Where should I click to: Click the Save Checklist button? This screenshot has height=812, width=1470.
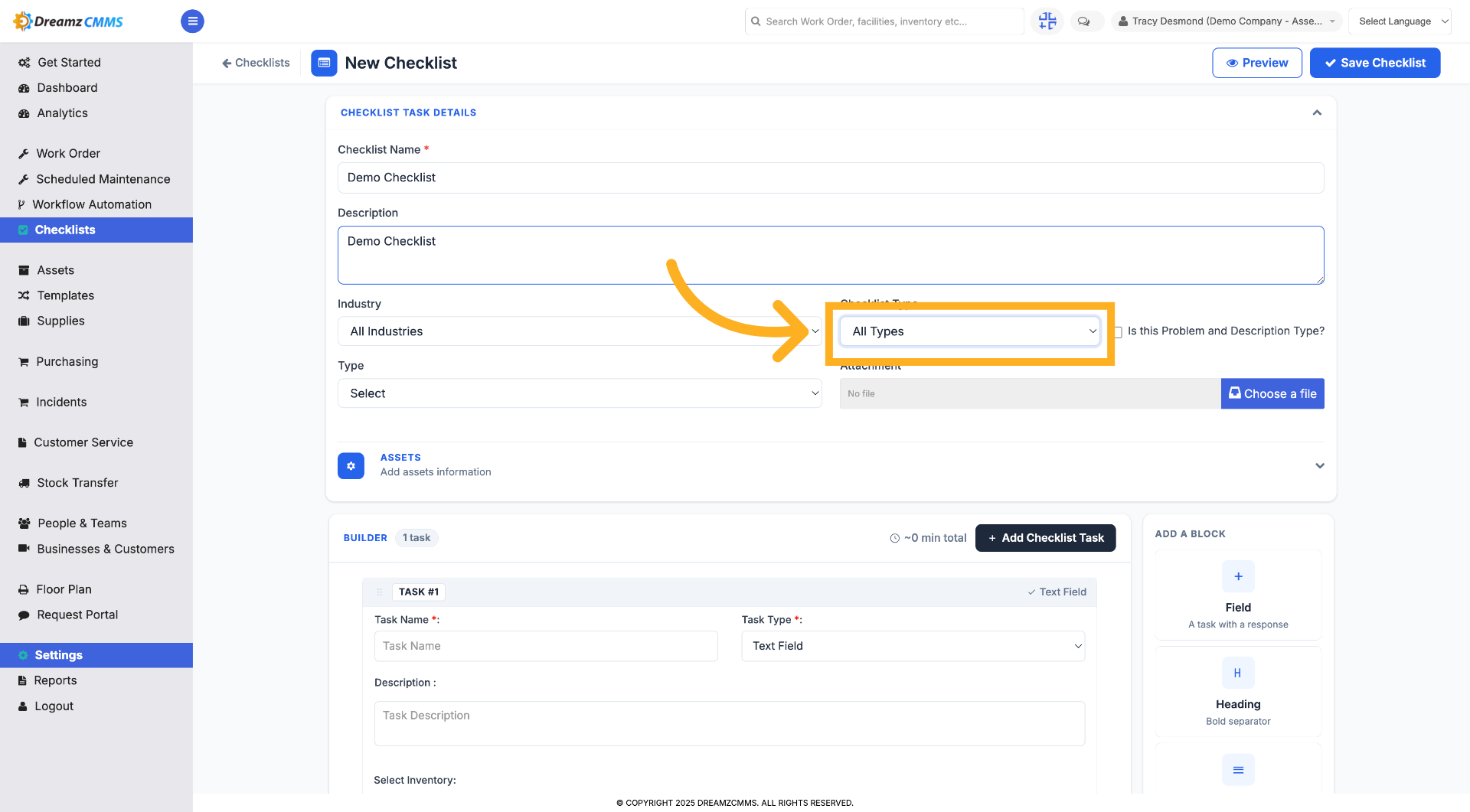1375,63
